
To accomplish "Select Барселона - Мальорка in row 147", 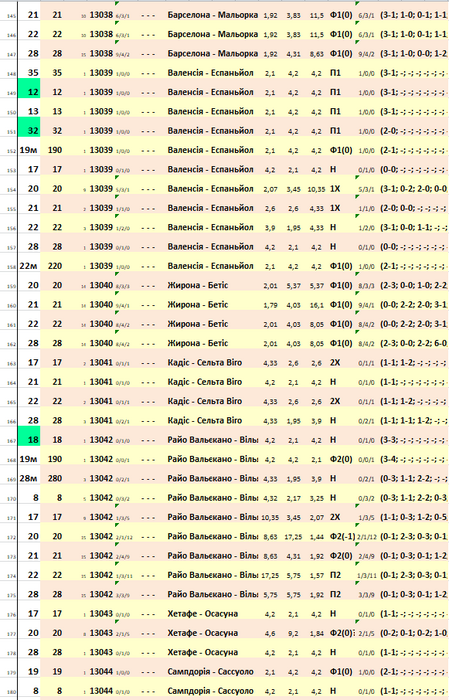I will pyautogui.click(x=212, y=54).
